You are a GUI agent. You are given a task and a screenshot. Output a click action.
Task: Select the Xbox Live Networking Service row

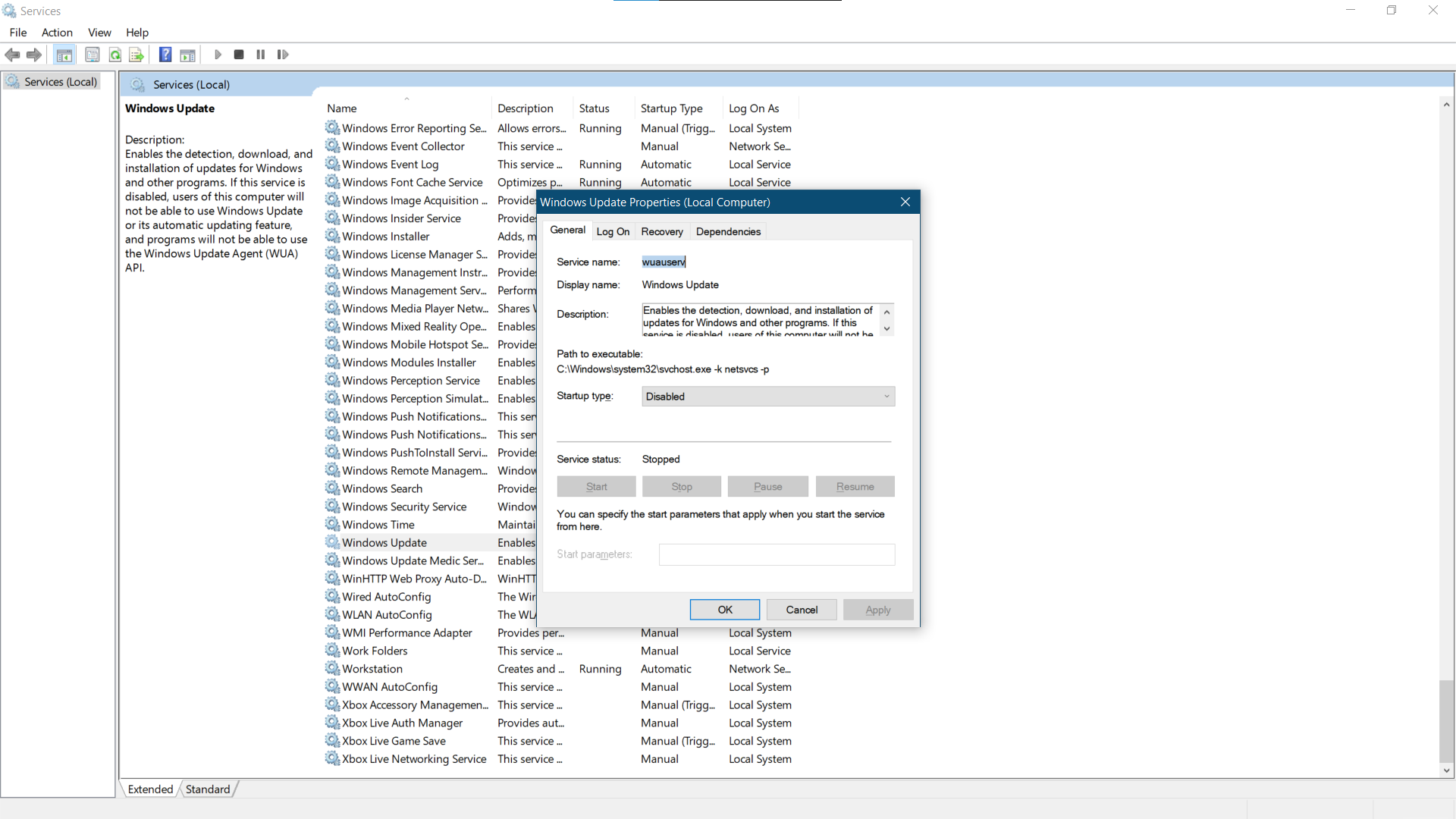(560, 758)
